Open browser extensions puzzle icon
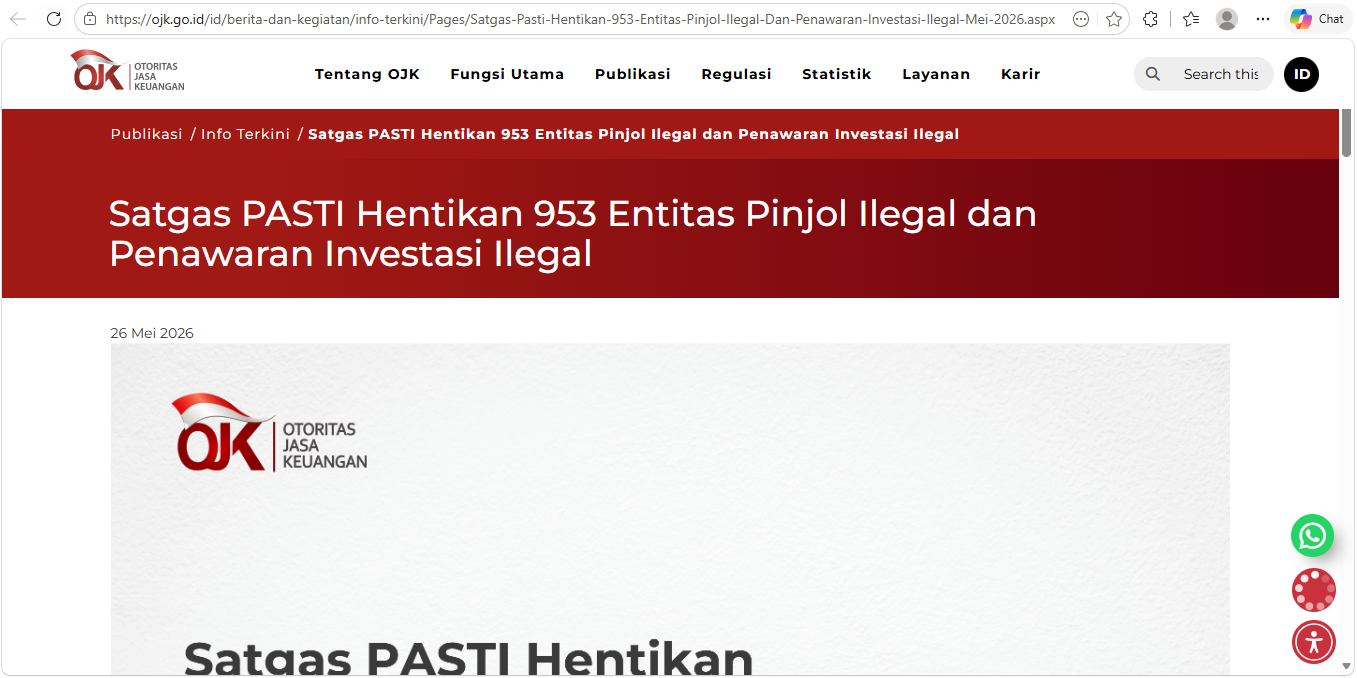 click(1151, 19)
